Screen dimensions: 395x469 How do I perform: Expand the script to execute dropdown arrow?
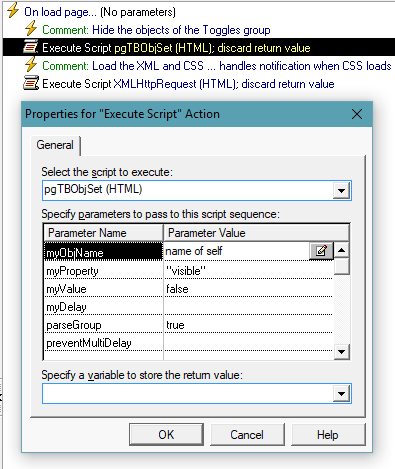click(x=341, y=191)
